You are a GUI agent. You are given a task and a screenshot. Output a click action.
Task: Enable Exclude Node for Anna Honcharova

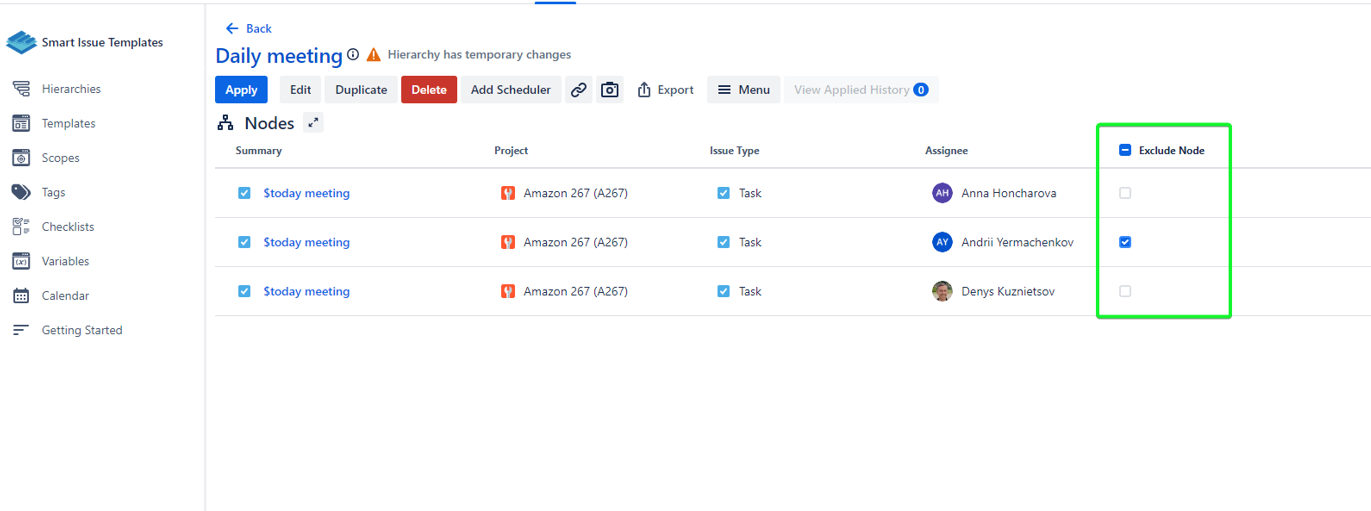click(x=1125, y=193)
